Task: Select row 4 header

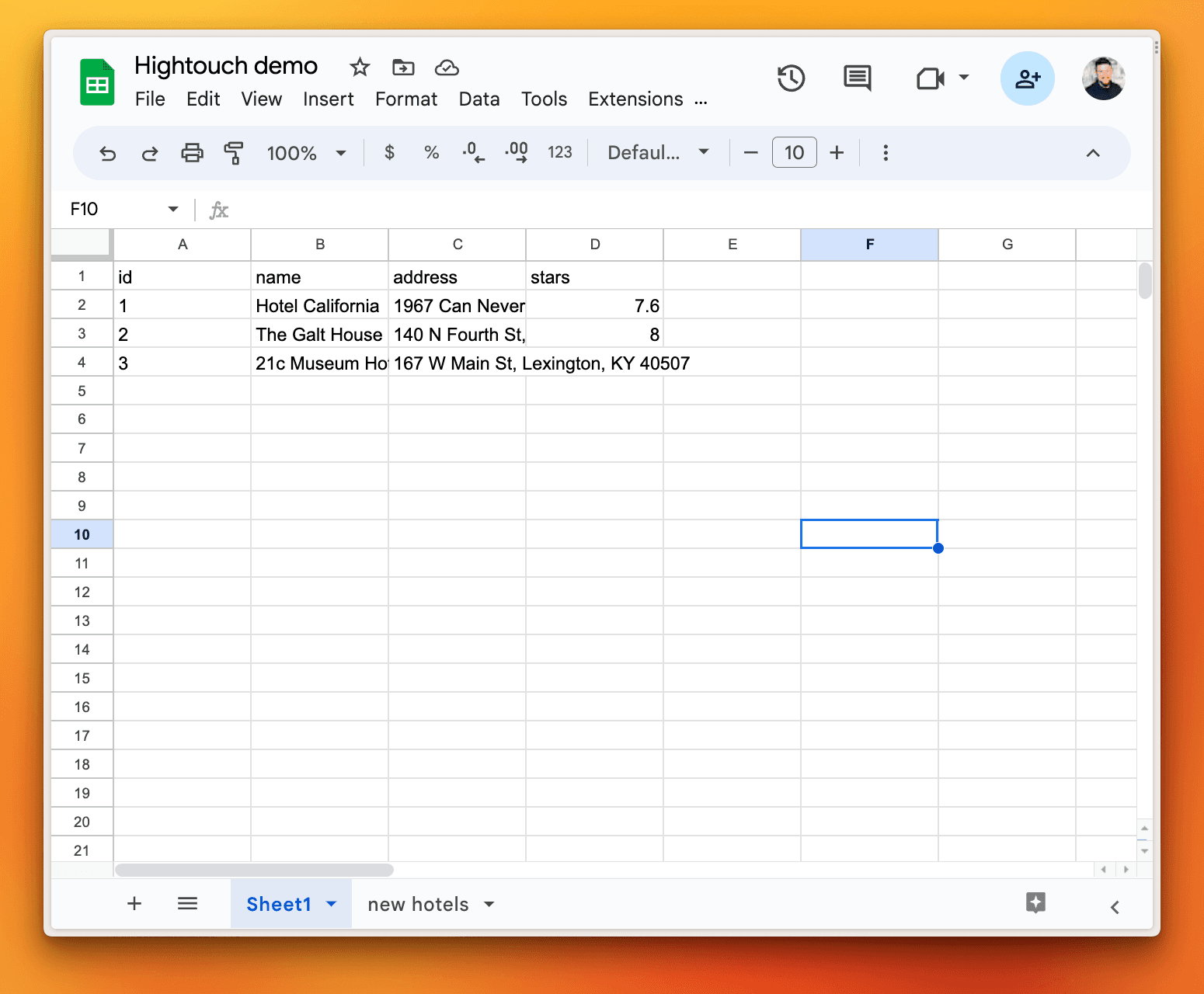Action: pos(82,362)
